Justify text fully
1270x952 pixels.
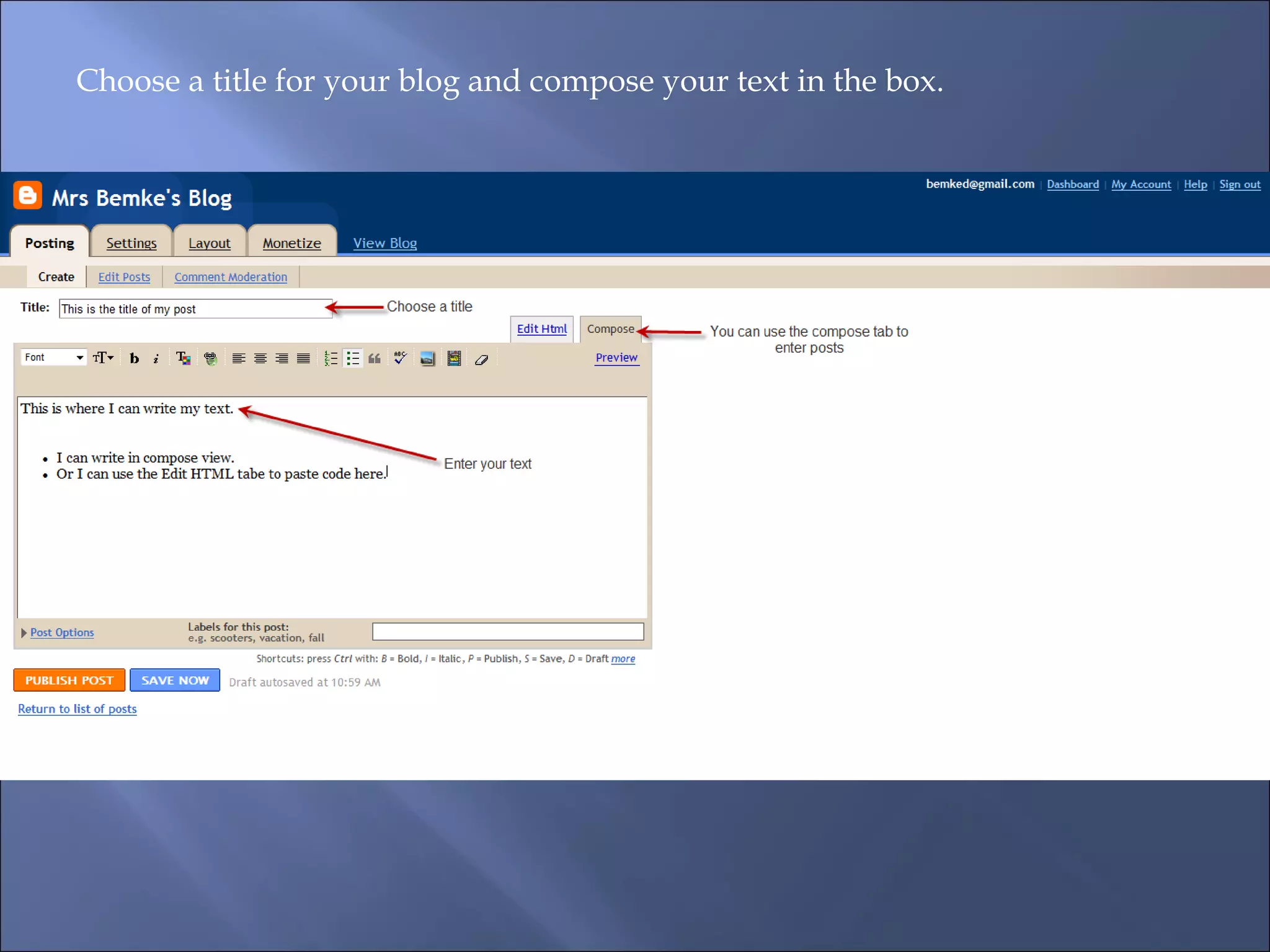click(303, 358)
